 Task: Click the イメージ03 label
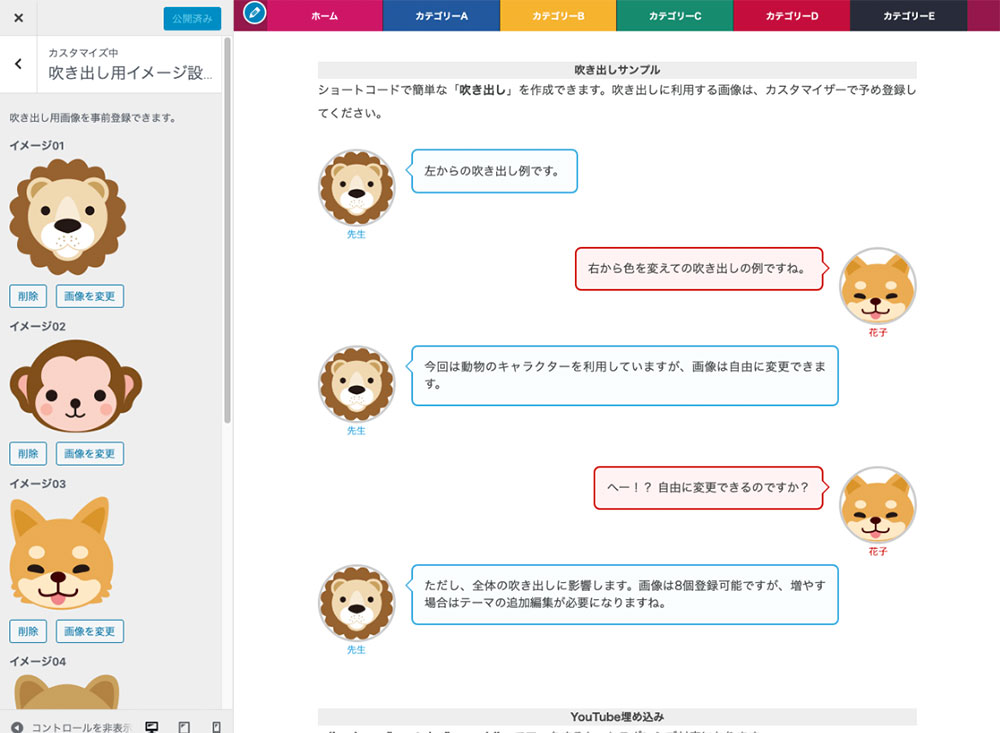38,484
